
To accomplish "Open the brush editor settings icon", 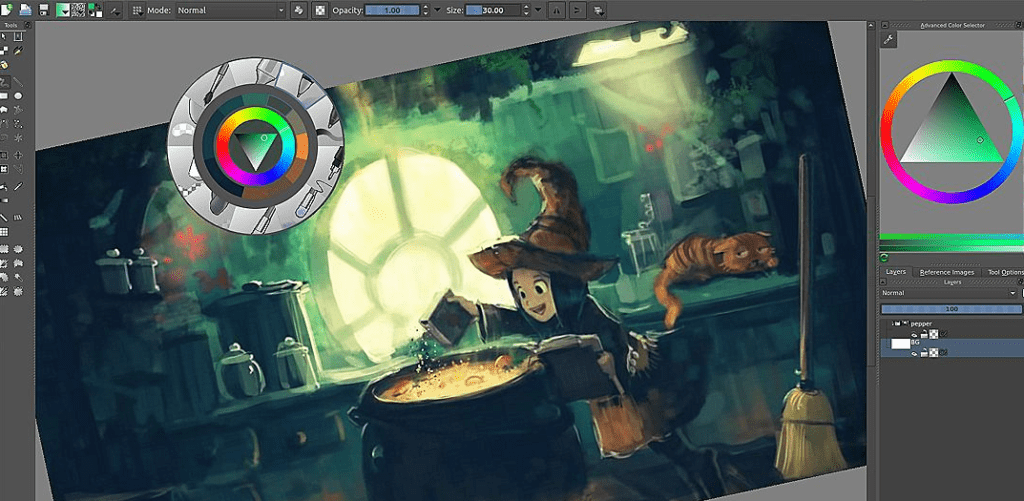I will pyautogui.click(x=115, y=10).
